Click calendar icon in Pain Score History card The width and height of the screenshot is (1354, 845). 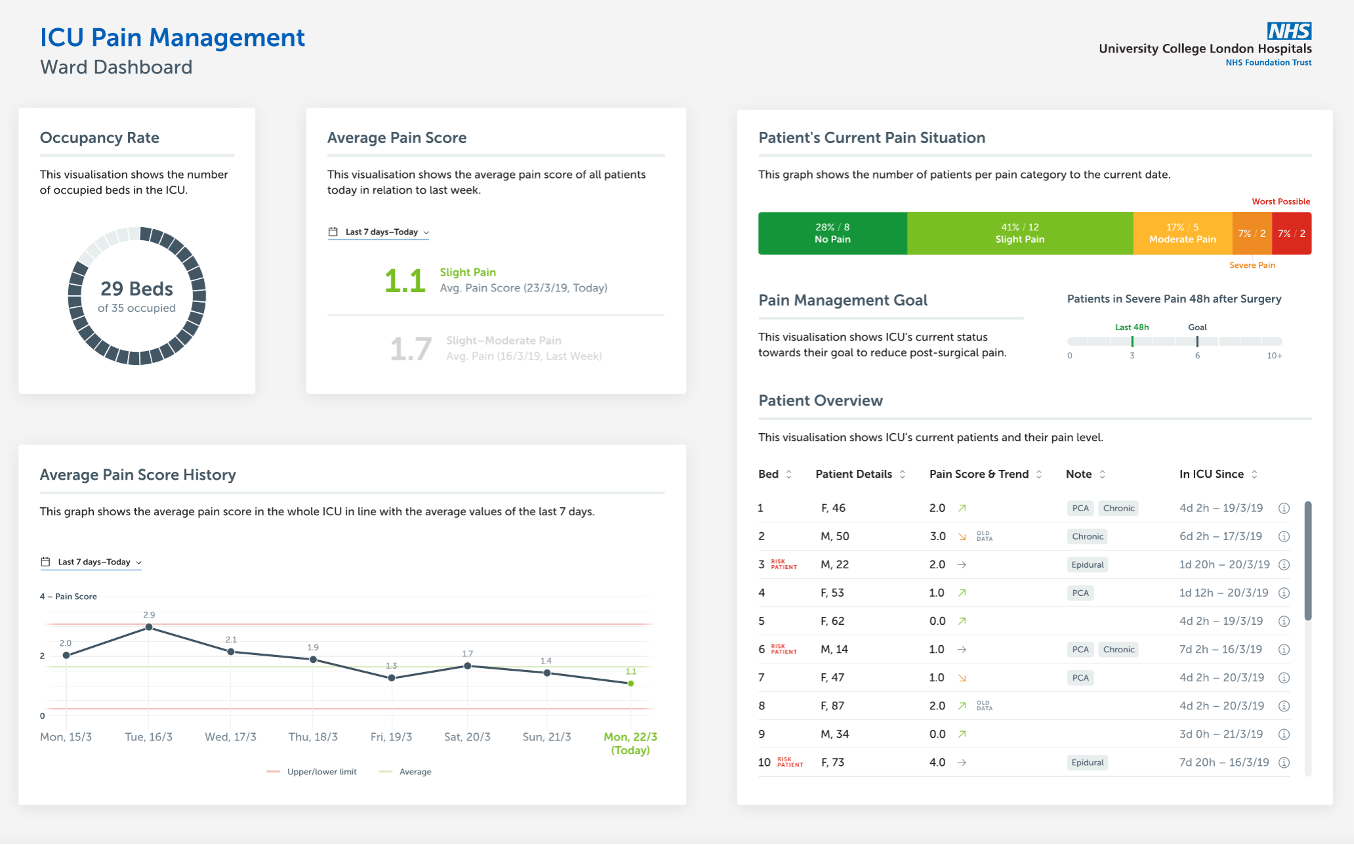[45, 562]
